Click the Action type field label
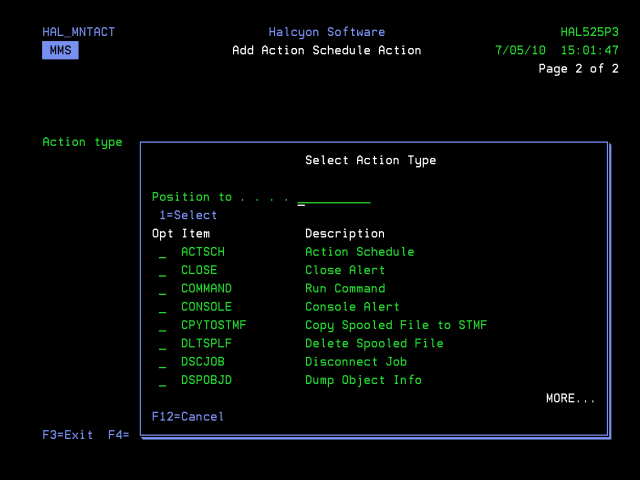 [82, 142]
